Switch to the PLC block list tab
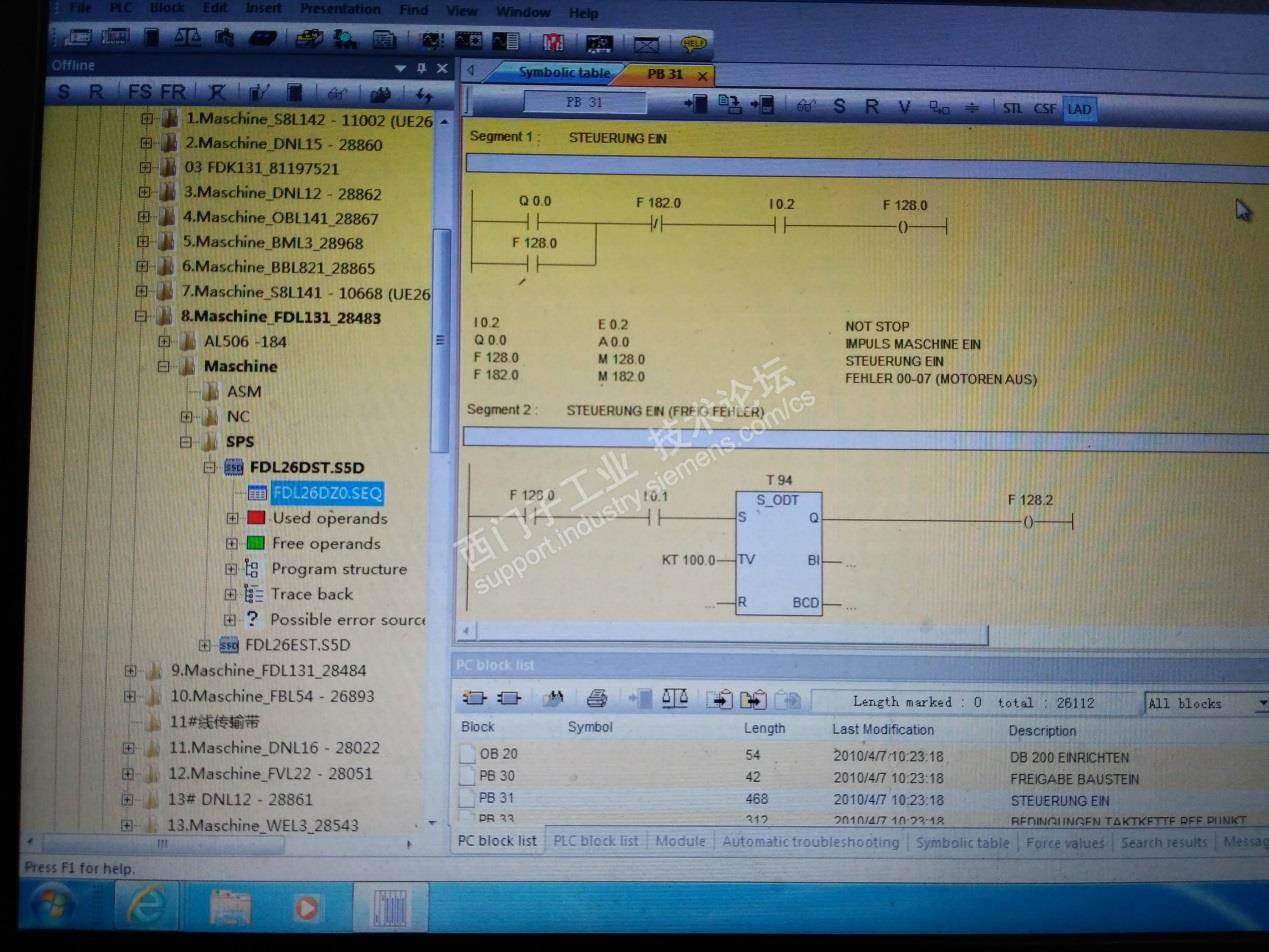The height and width of the screenshot is (952, 1269). (x=596, y=841)
